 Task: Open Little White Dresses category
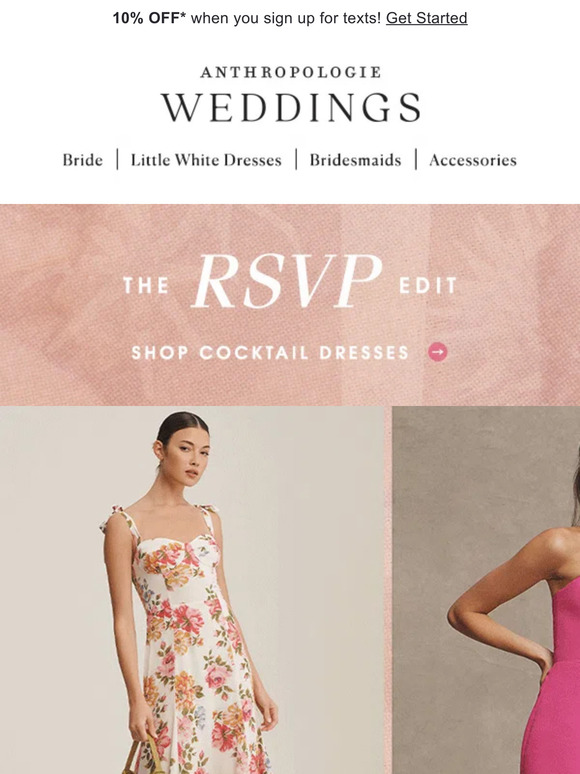click(x=206, y=160)
